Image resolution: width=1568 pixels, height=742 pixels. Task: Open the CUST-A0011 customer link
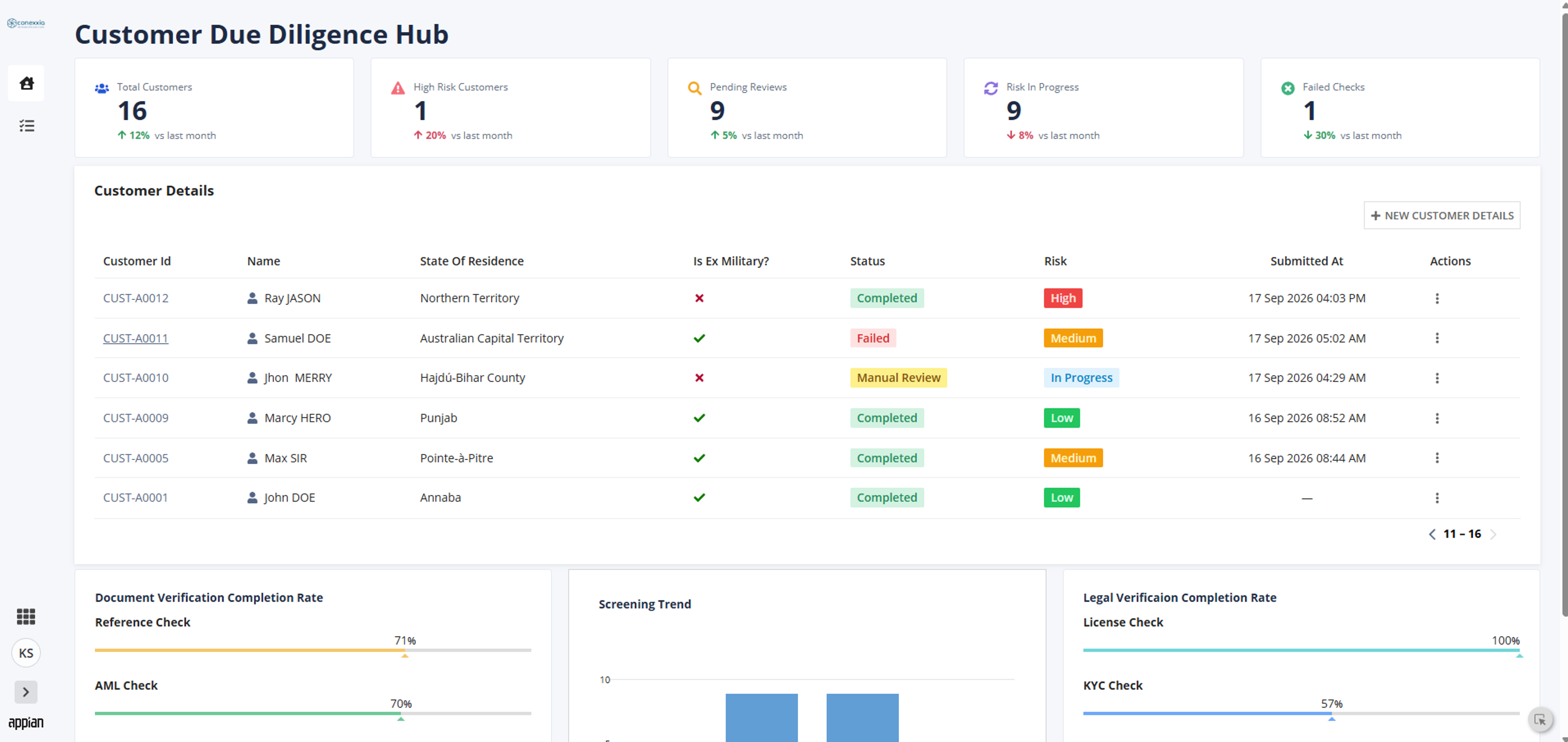(x=136, y=338)
